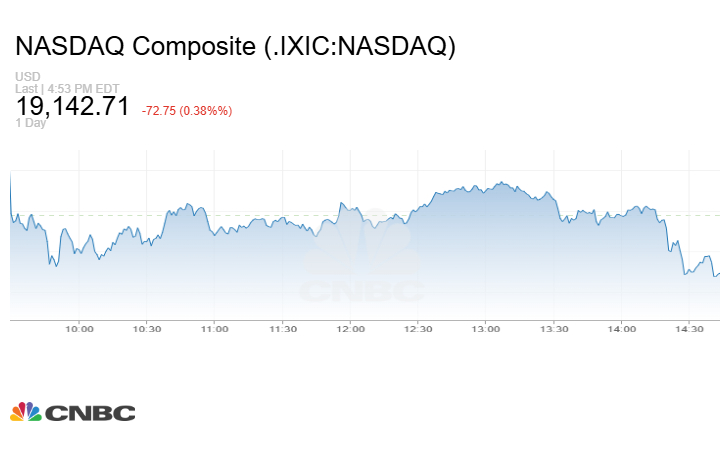
Task: Click the CNBC watermark in chart center
Action: tap(361, 256)
